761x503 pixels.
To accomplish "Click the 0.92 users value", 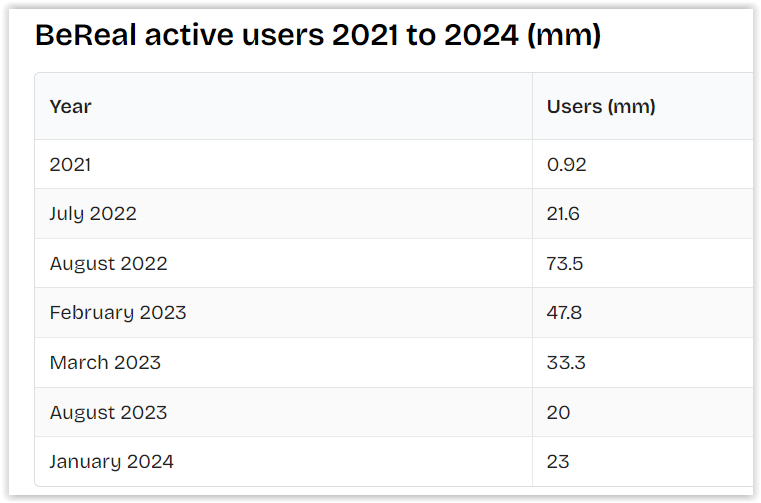I will point(566,164).
